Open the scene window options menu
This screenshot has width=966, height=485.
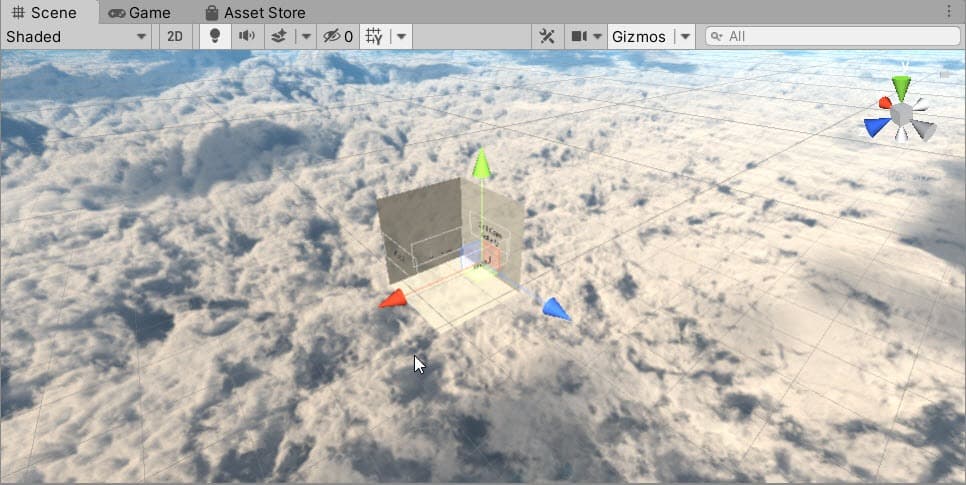[x=948, y=12]
